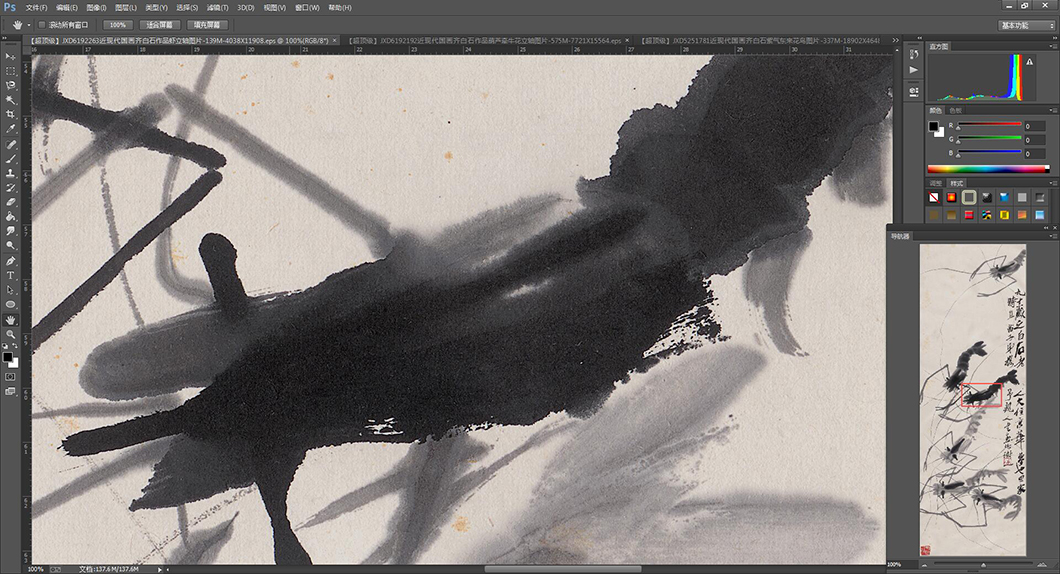Screen dimensions: 1060x574
Task: Select the Eraser tool
Action: [x=10, y=202]
